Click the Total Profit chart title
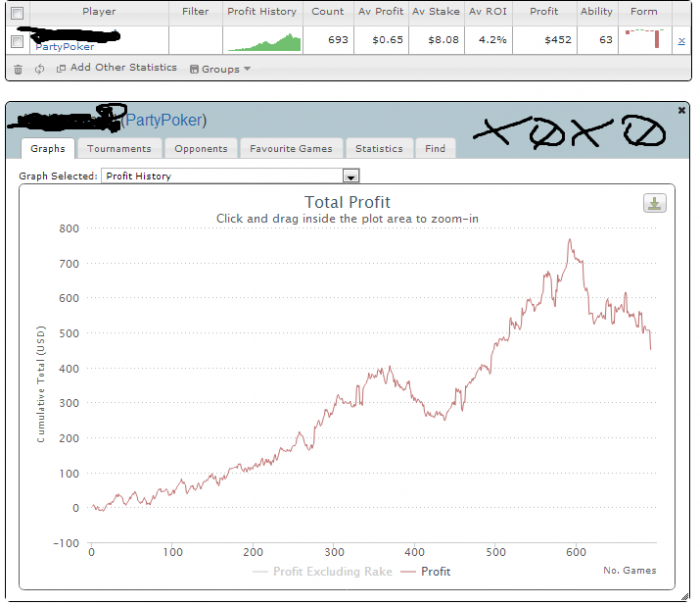The height and width of the screenshot is (605, 700). (347, 202)
